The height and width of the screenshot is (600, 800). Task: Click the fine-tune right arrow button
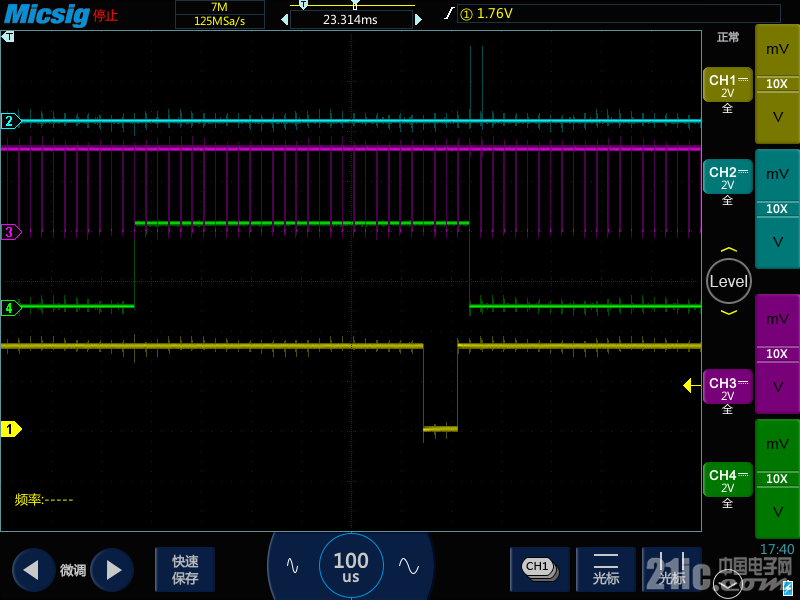click(112, 570)
